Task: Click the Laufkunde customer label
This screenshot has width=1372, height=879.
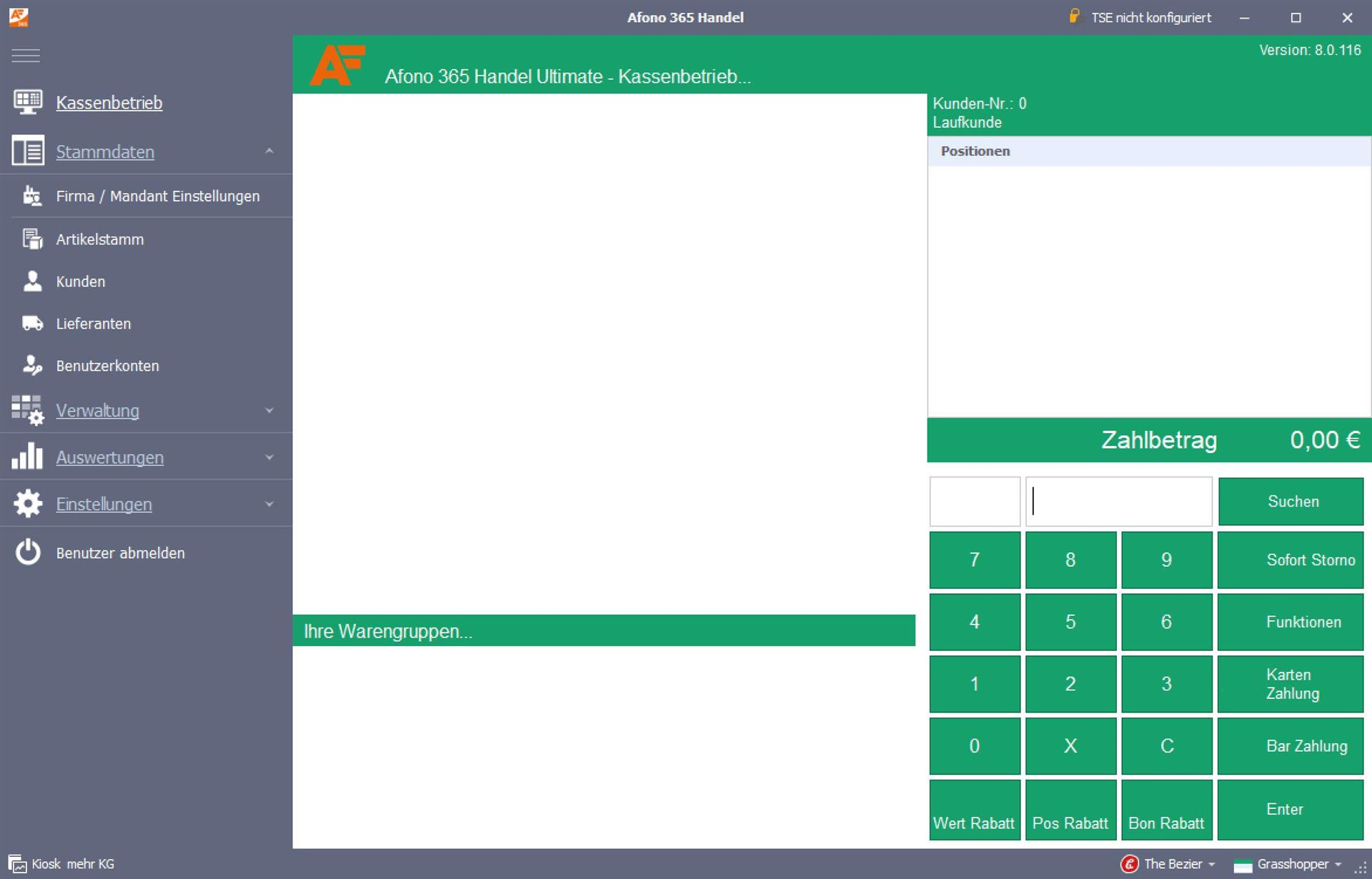Action: click(x=967, y=122)
